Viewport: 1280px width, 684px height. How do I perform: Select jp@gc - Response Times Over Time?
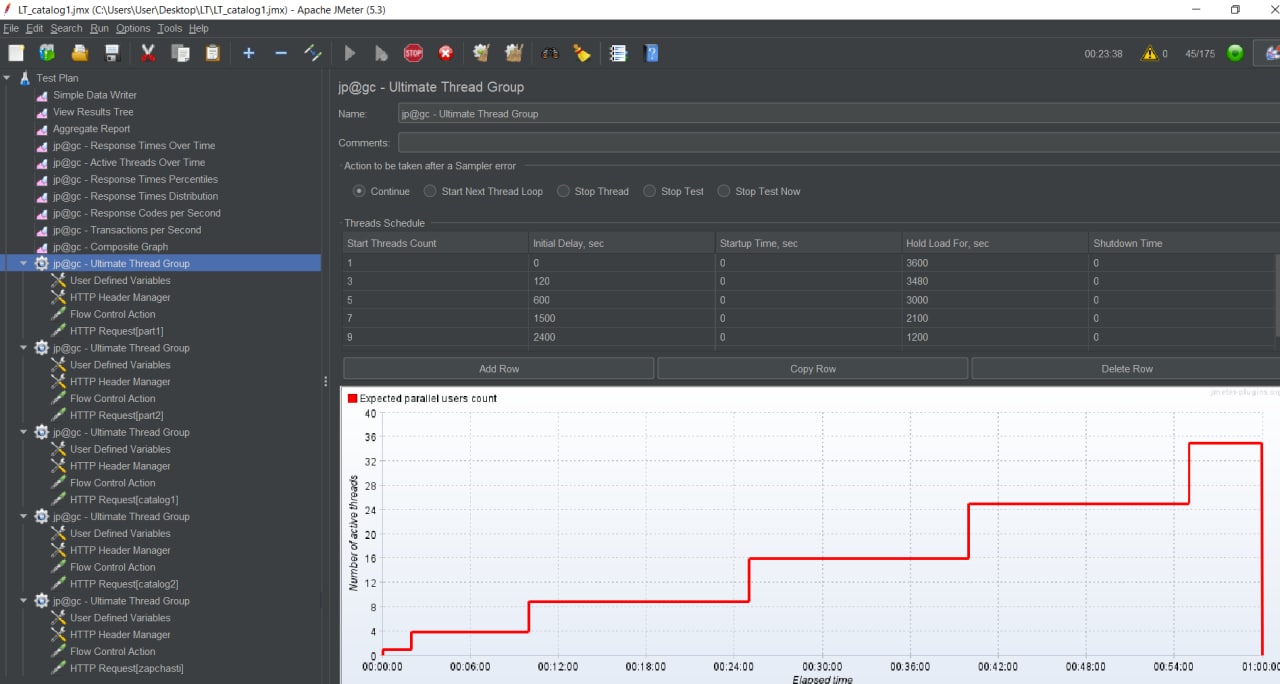134,146
